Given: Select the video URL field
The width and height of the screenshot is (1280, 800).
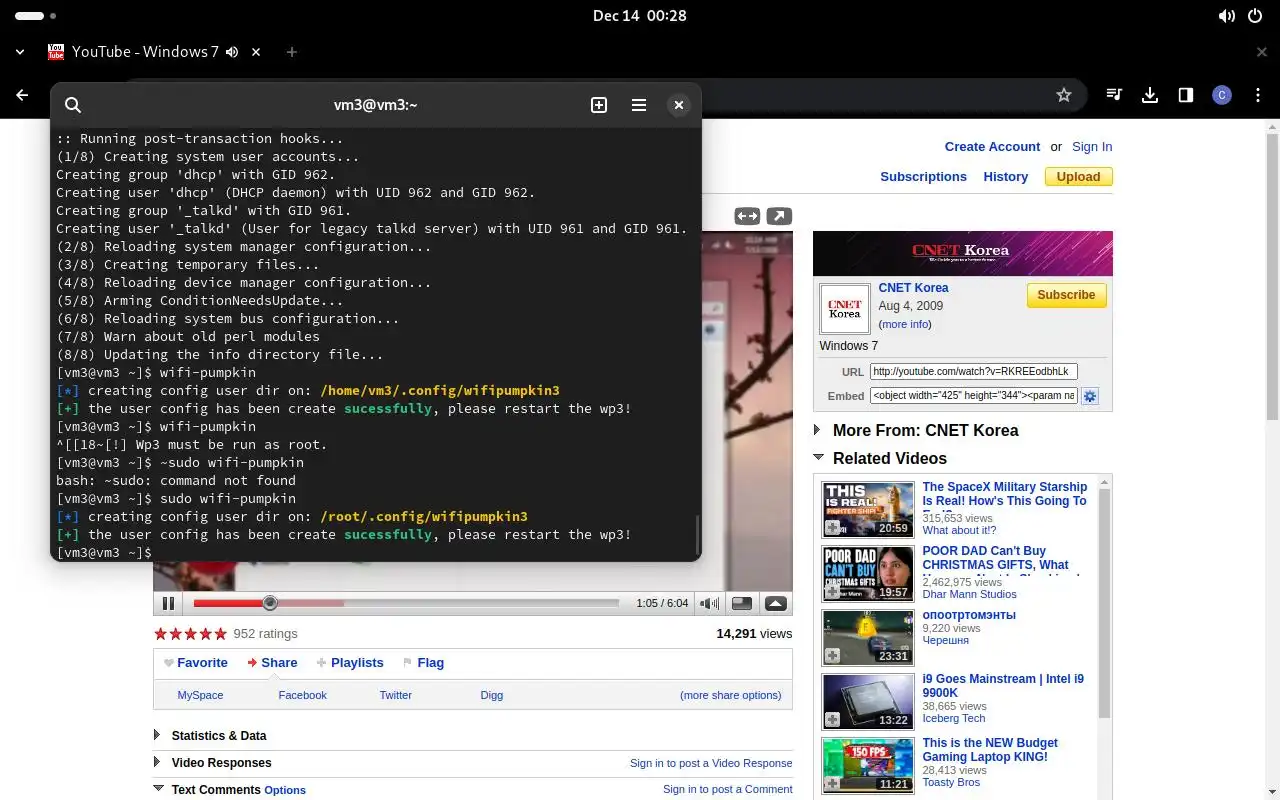Looking at the screenshot, I should coord(973,371).
